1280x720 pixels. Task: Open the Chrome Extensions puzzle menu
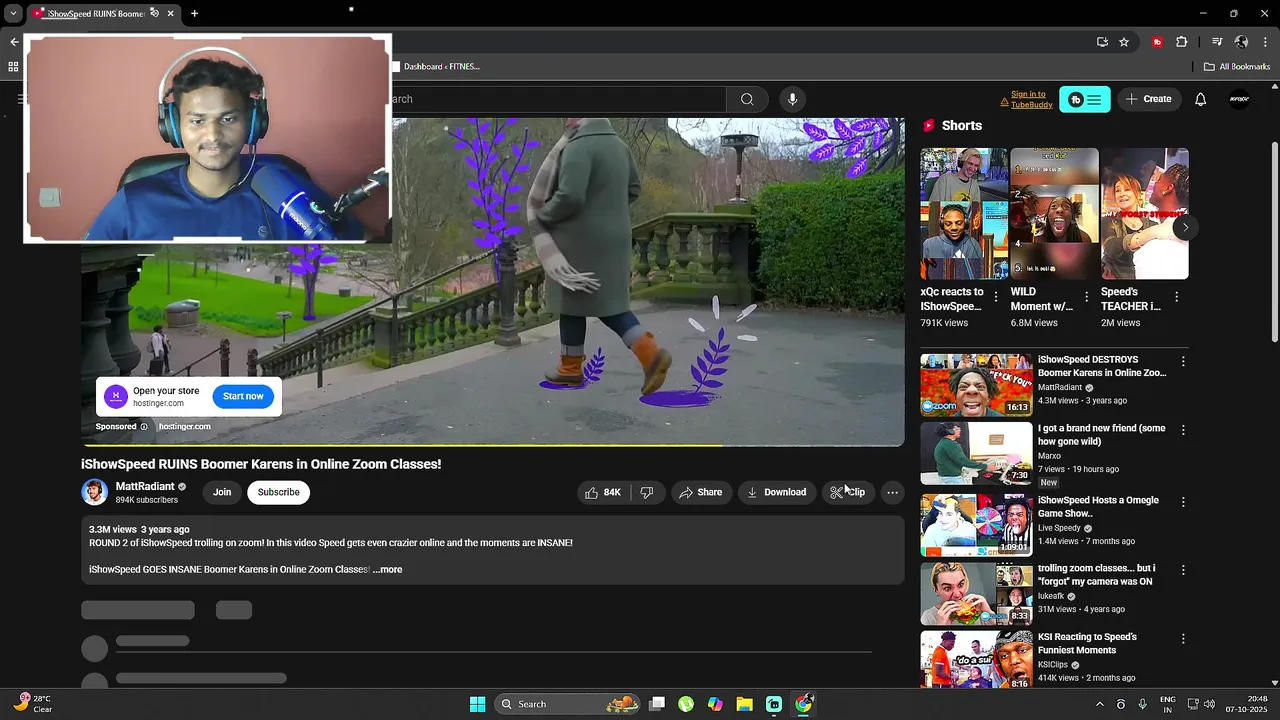[1181, 42]
